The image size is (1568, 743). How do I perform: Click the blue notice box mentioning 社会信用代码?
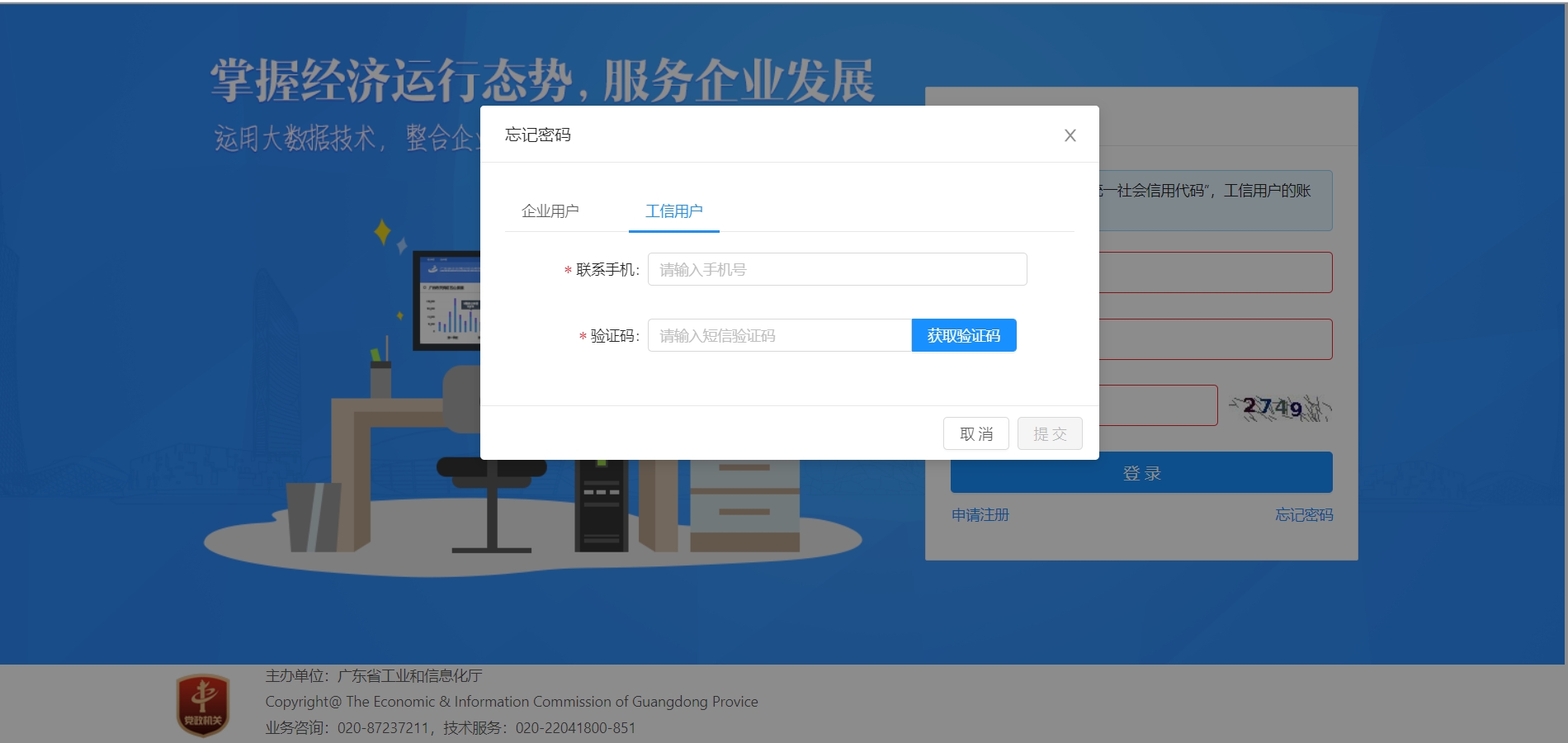[1216, 201]
